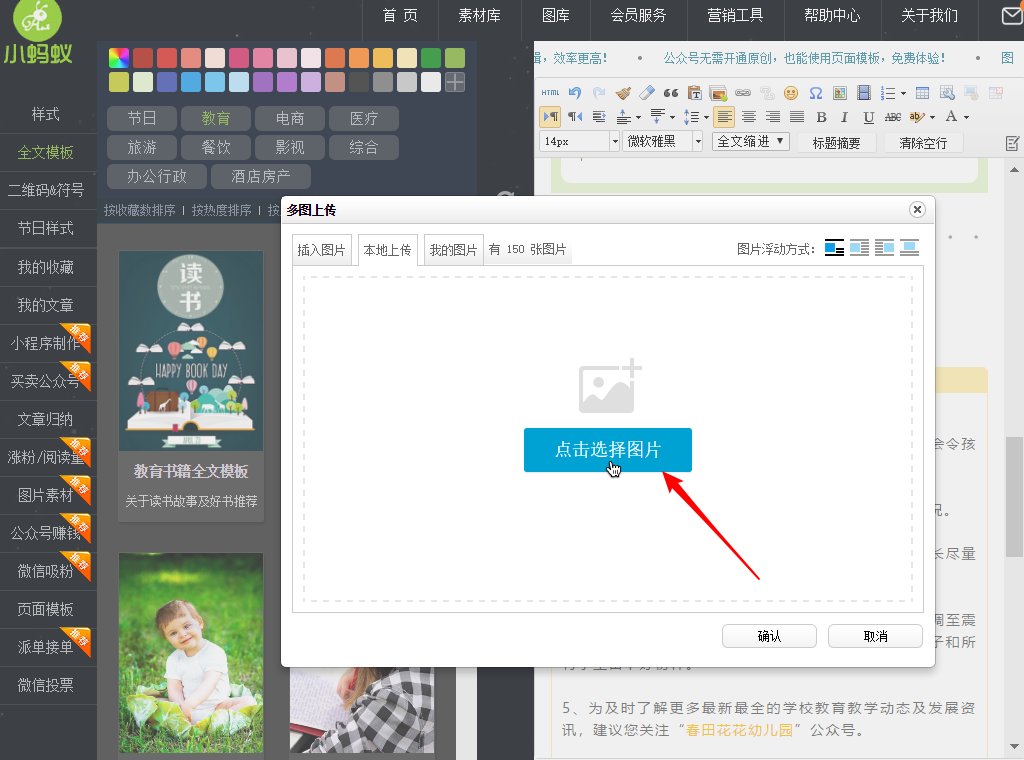This screenshot has height=760, width=1024.
Task: Toggle underline formatting with the U icon
Action: click(x=869, y=117)
